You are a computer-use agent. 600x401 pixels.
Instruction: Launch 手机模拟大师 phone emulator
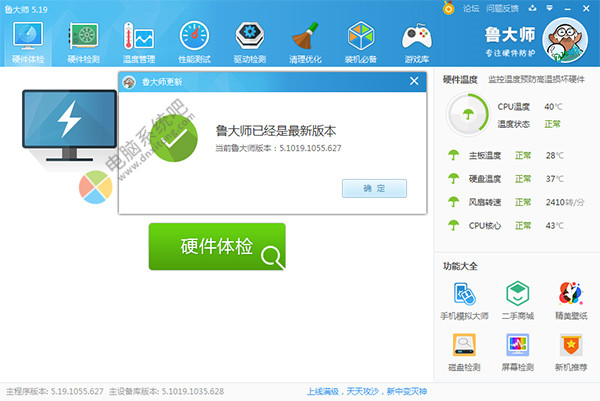pyautogui.click(x=465, y=300)
